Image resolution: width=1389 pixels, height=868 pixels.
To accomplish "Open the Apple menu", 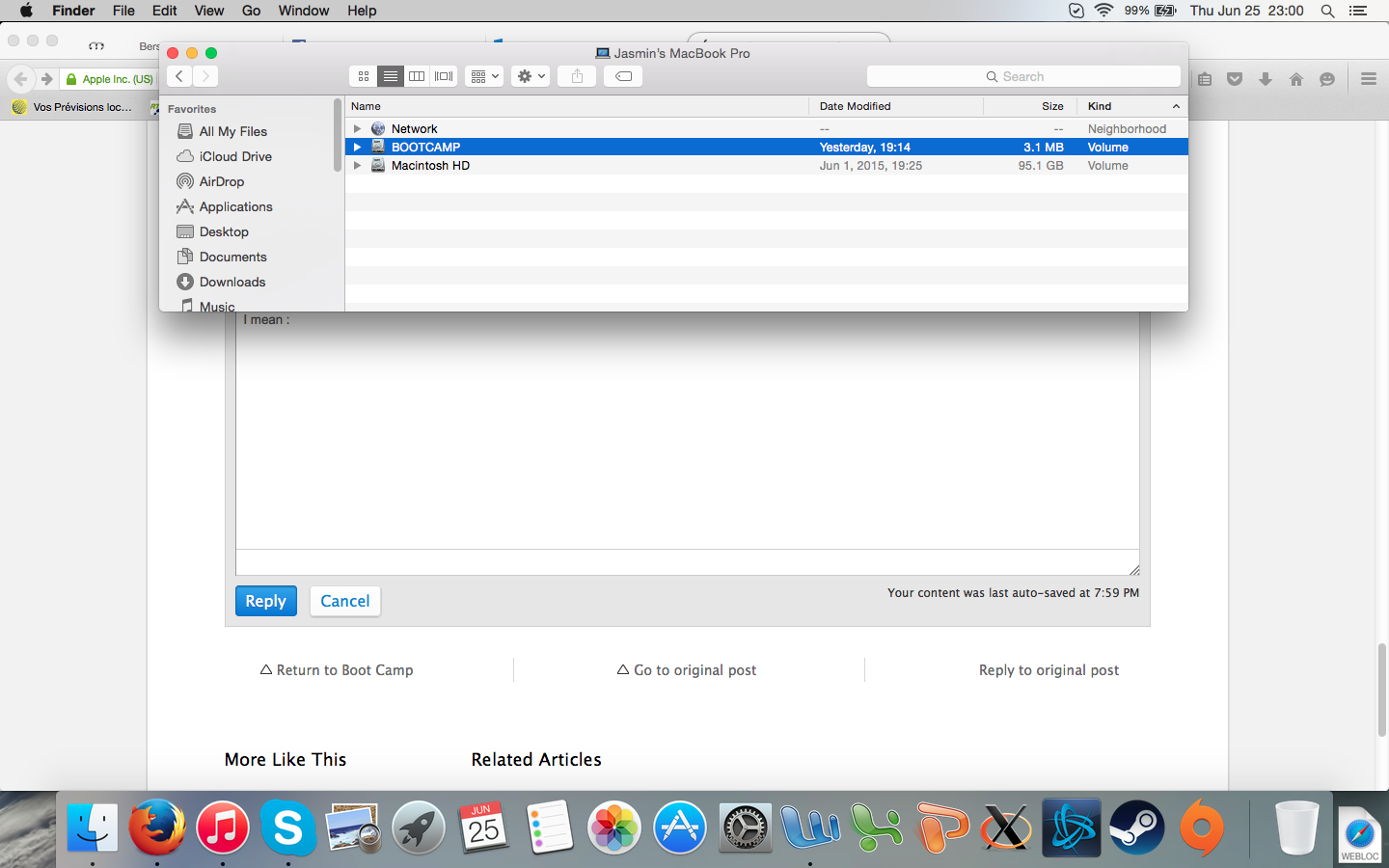I will pyautogui.click(x=26, y=11).
